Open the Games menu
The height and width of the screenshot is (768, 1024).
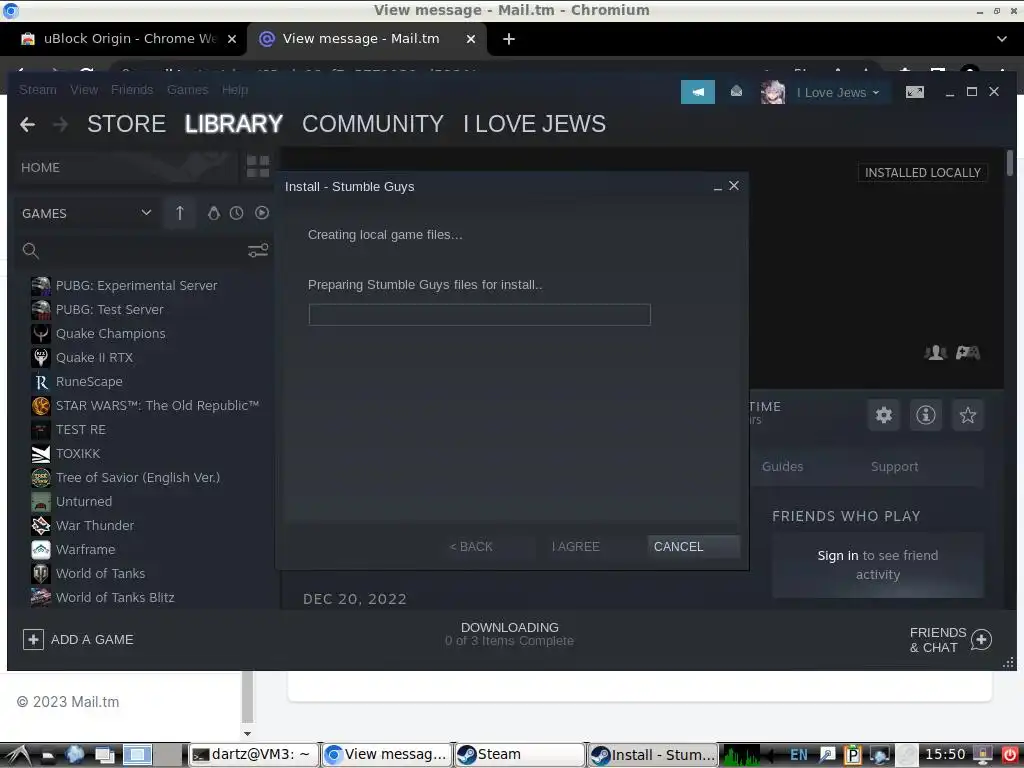tap(187, 89)
